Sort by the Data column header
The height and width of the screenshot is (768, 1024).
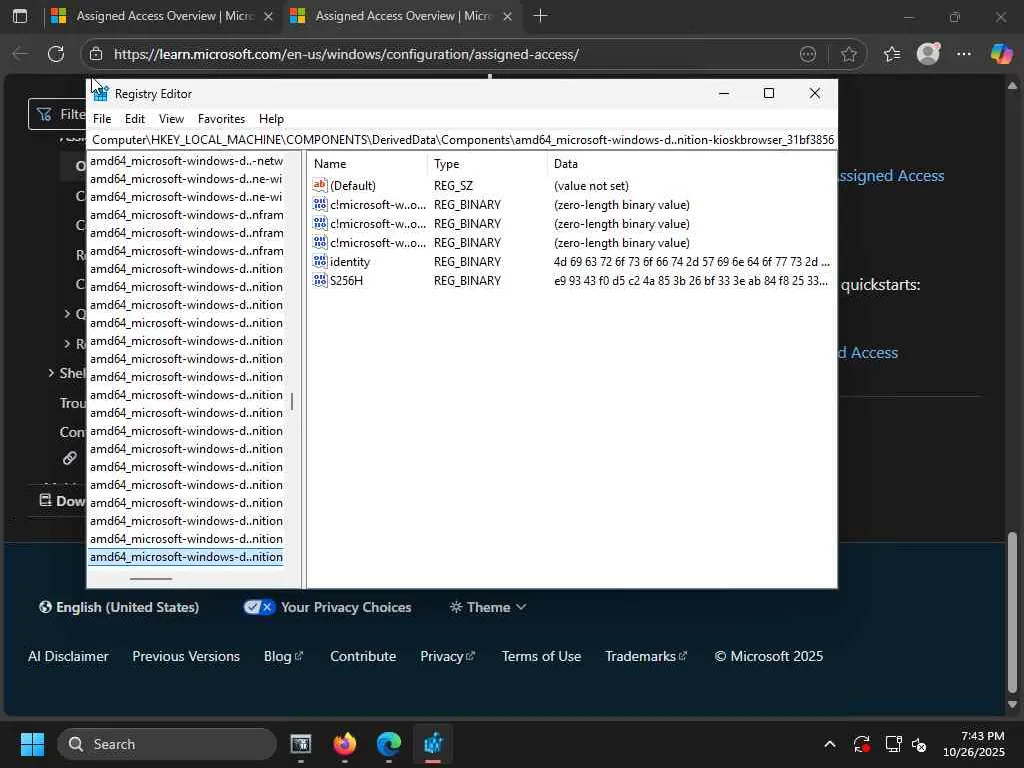pos(691,163)
